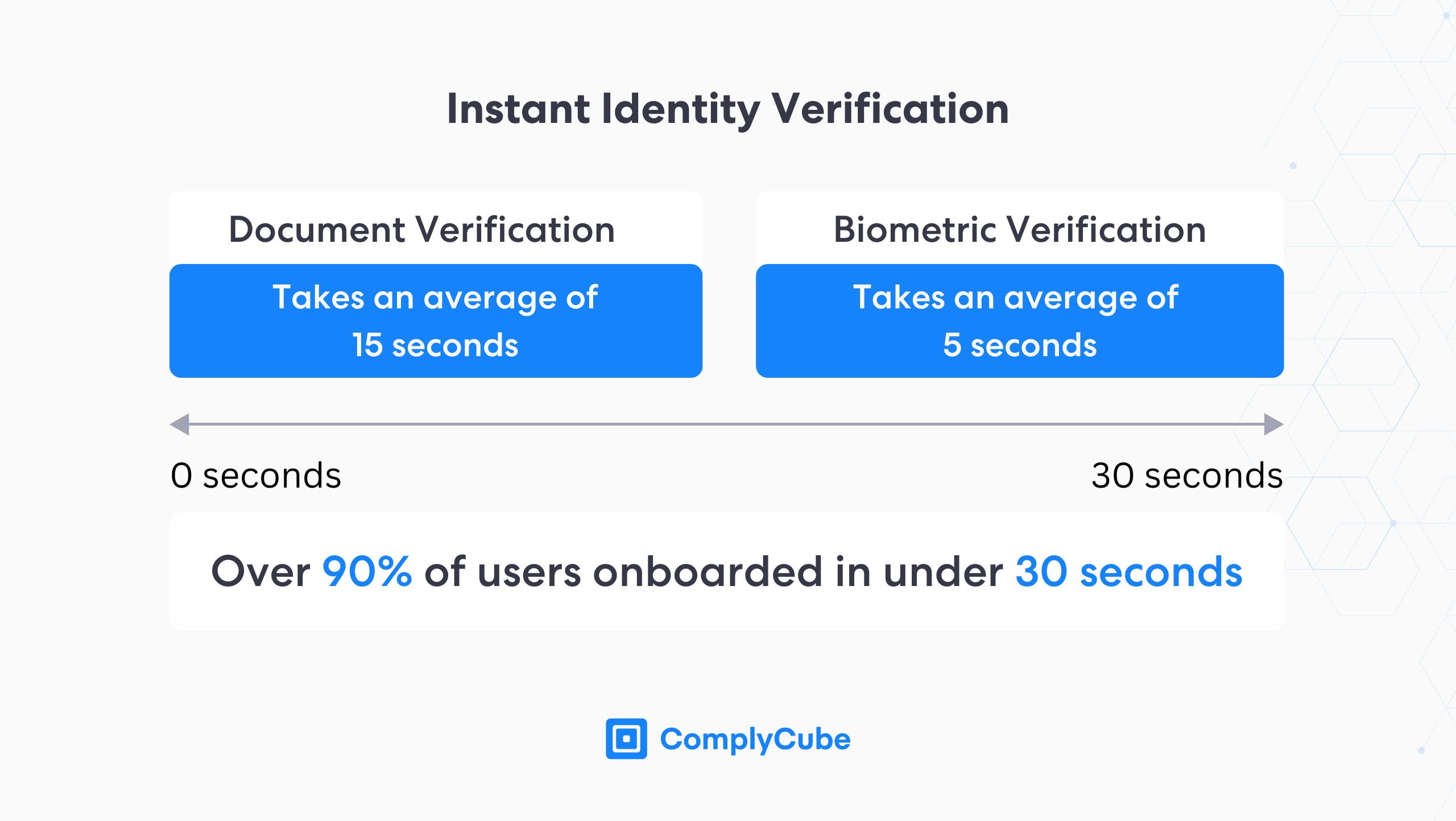Click "Takes an average of" under Document Verification
The image size is (1456, 821).
[x=435, y=298]
